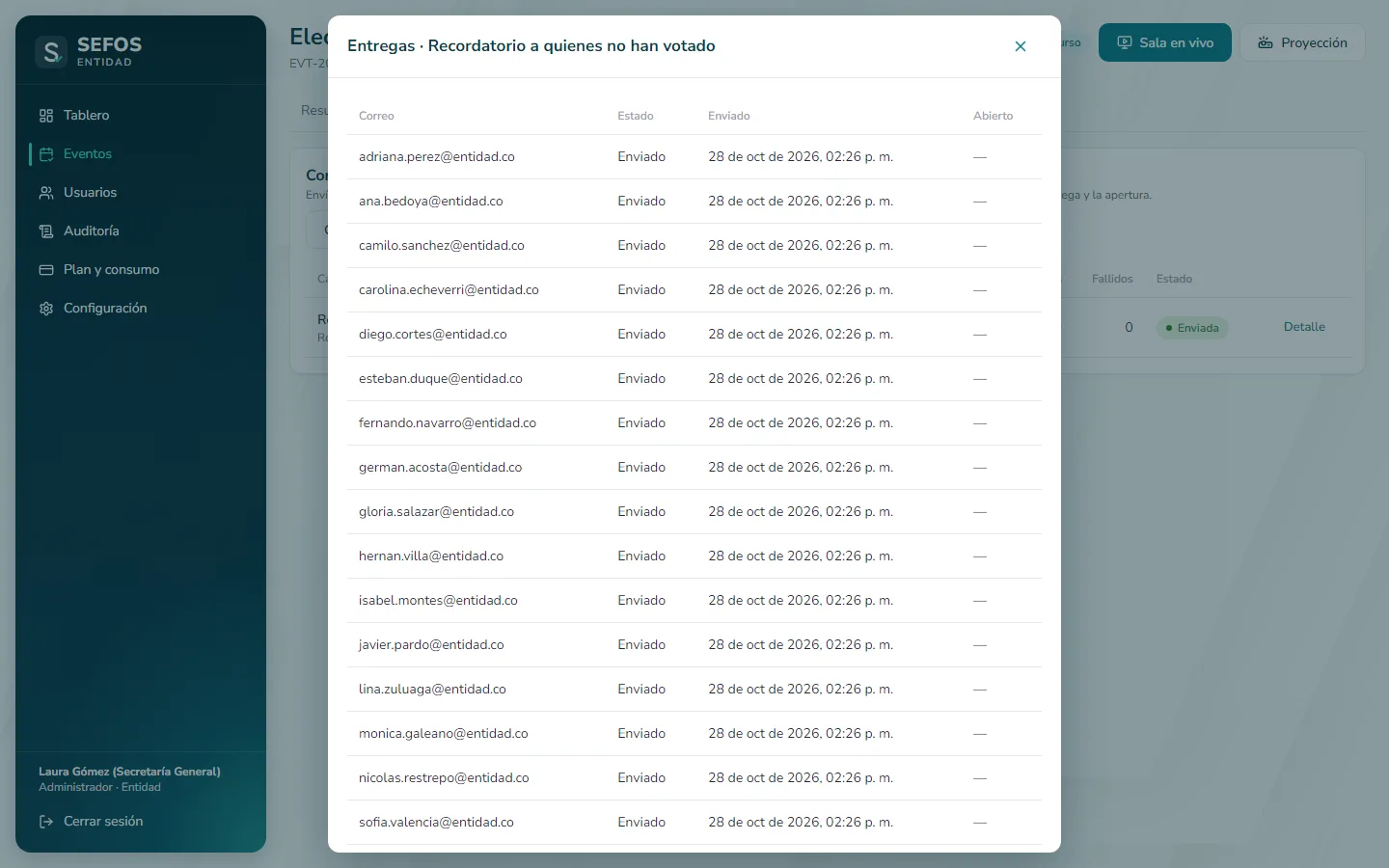This screenshot has width=1389, height=868.
Task: Open the Detalle link in deliveries table
Action: pyautogui.click(x=1304, y=327)
